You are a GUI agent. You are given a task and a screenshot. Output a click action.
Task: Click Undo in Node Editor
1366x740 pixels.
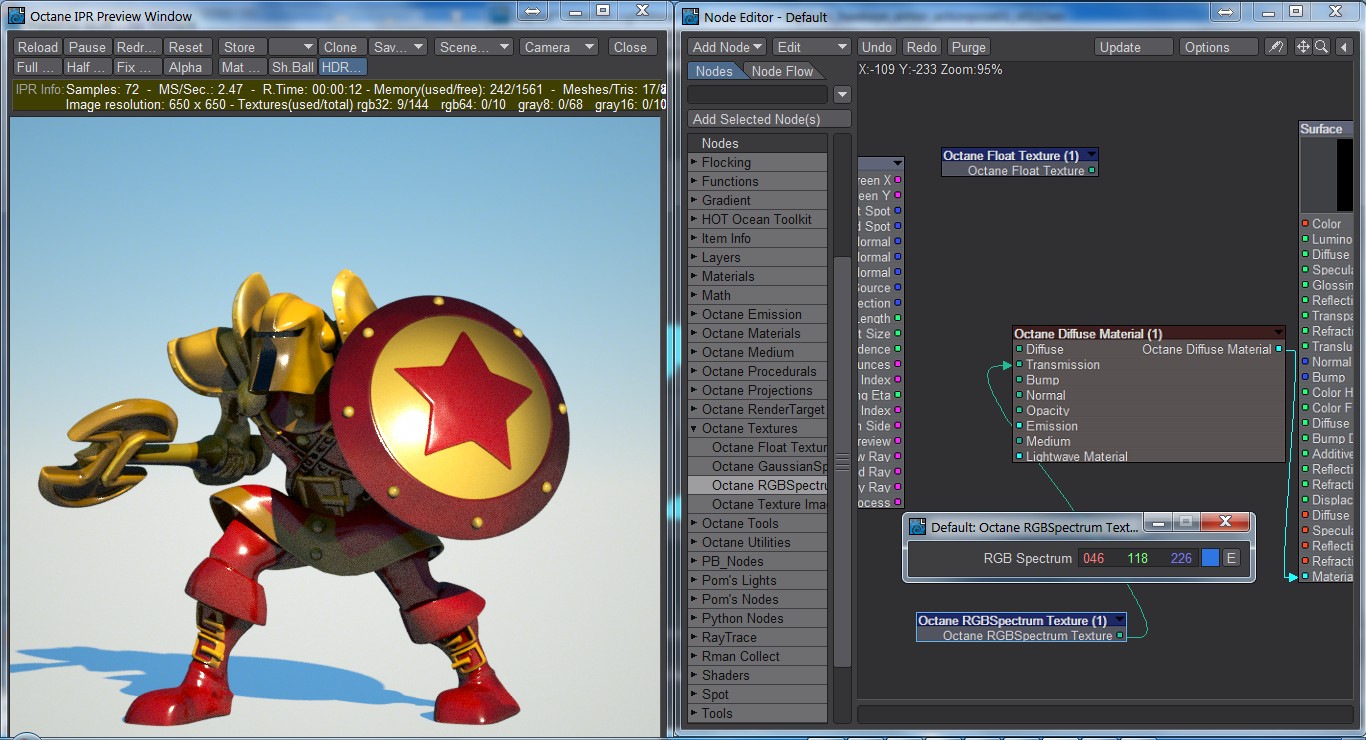pyautogui.click(x=877, y=47)
